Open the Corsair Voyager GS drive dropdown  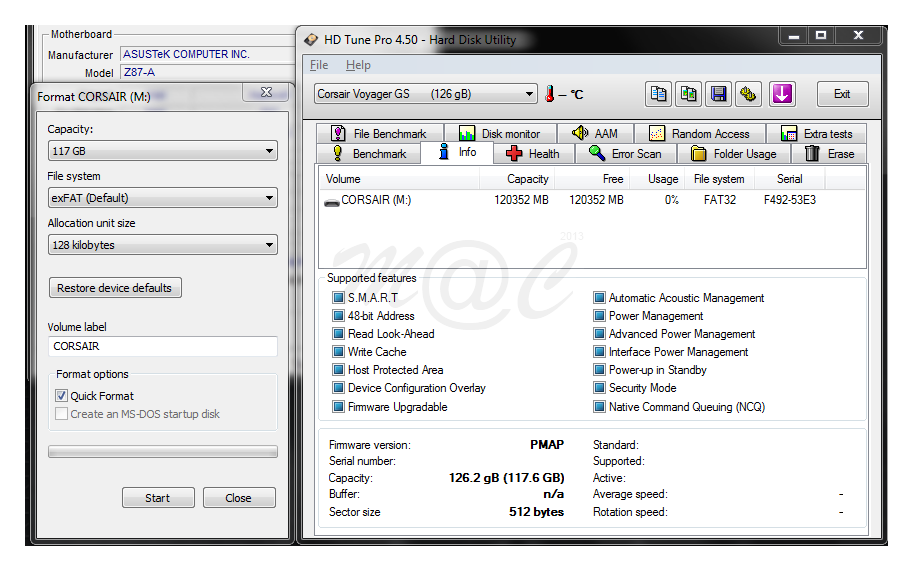426,94
